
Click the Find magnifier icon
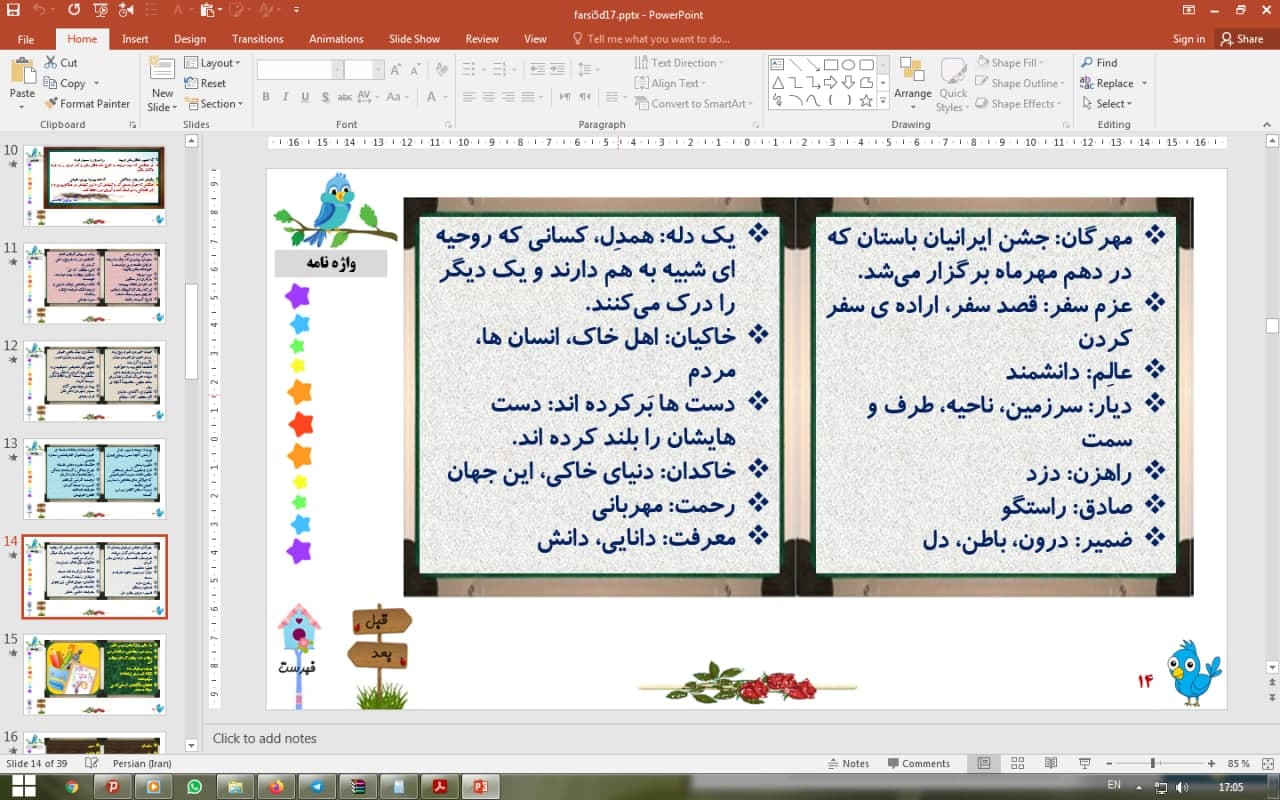pos(1087,63)
